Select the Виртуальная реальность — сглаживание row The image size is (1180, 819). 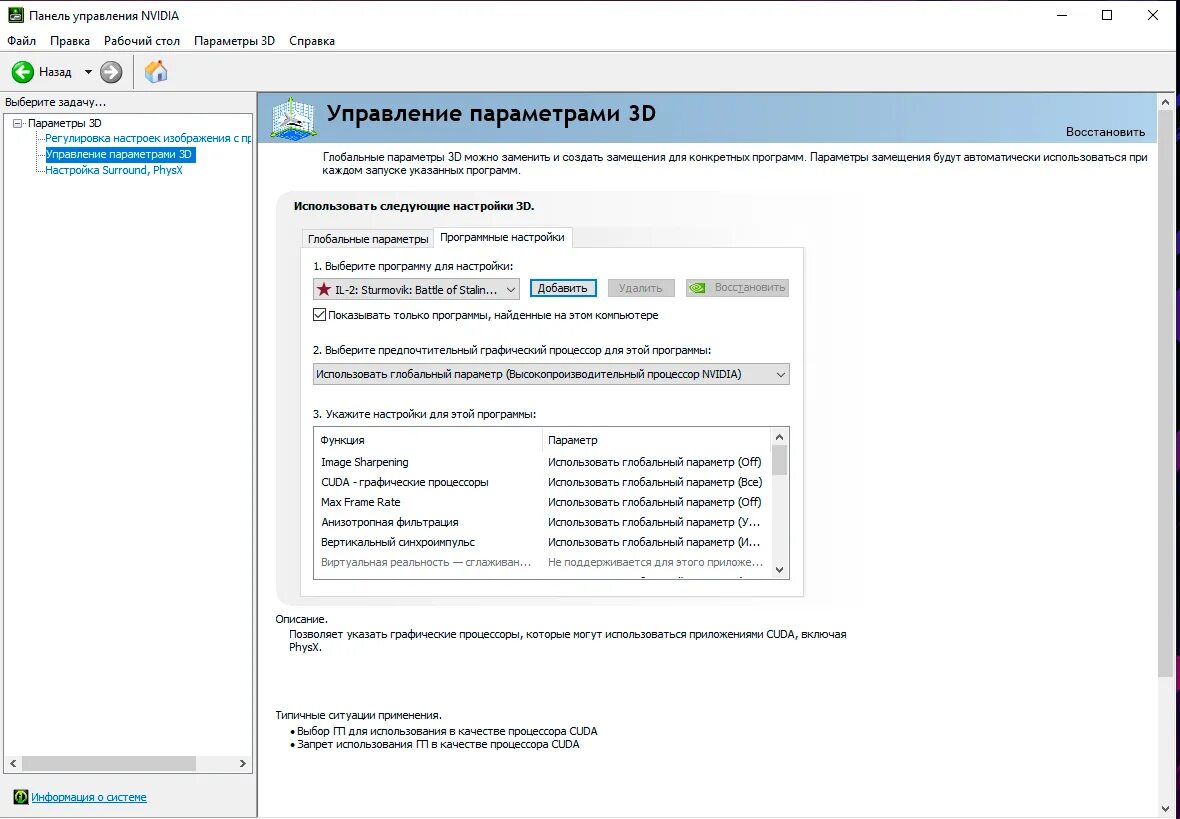point(542,562)
